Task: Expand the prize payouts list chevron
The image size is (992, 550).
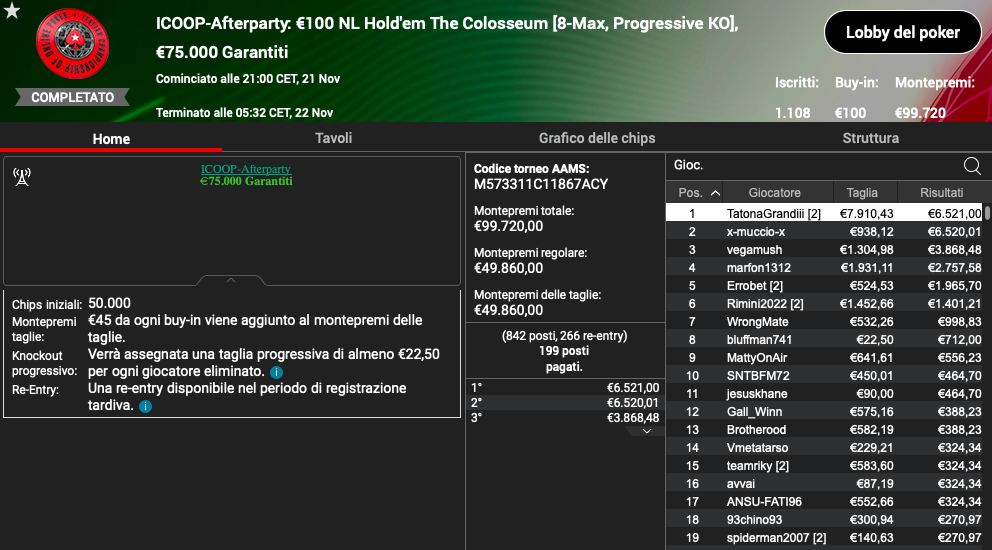Action: click(647, 431)
